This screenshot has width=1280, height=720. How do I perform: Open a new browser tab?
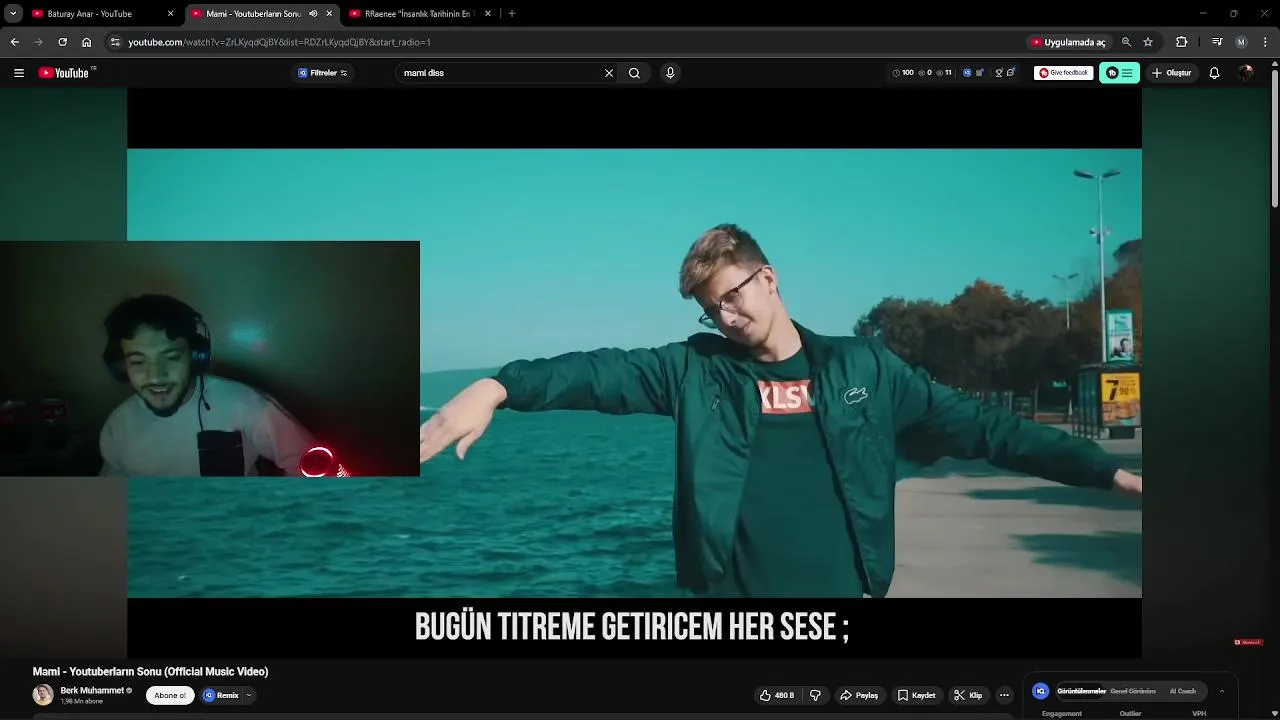[512, 14]
